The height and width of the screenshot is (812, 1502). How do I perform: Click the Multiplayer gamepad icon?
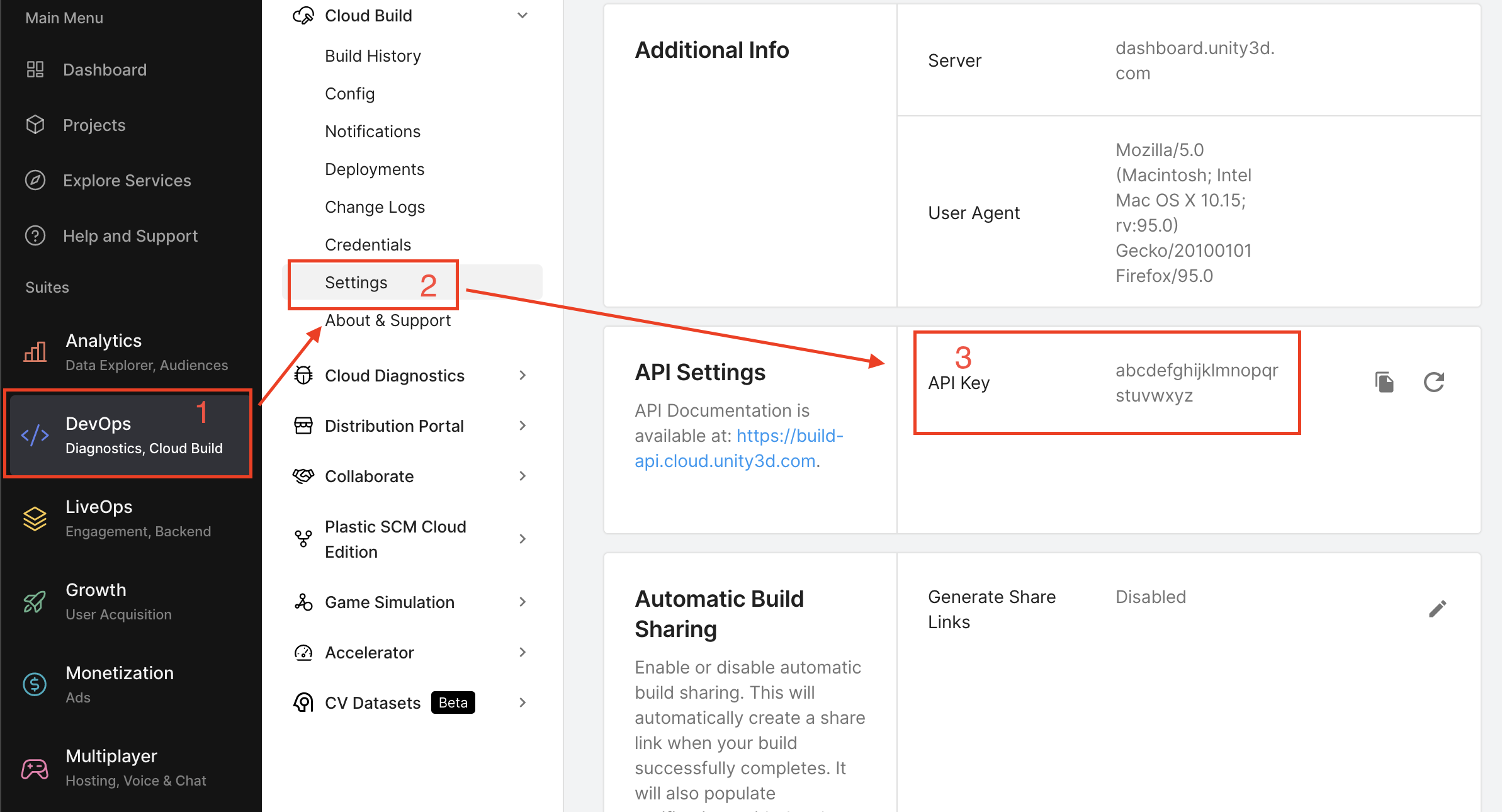click(35, 768)
